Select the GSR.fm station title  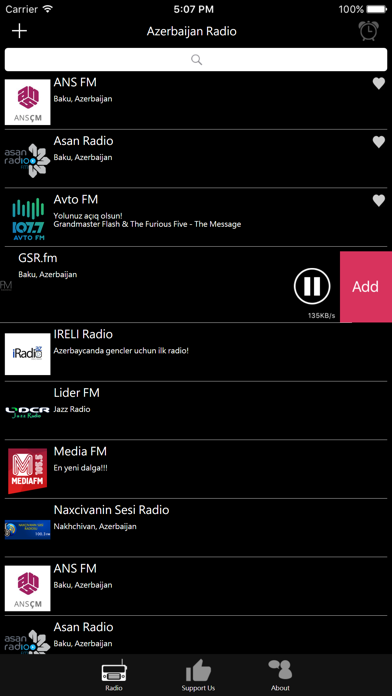38,258
